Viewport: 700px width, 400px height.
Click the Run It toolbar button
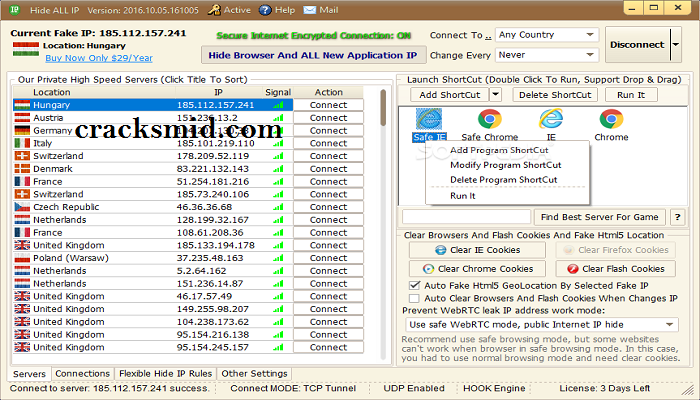[x=631, y=95]
